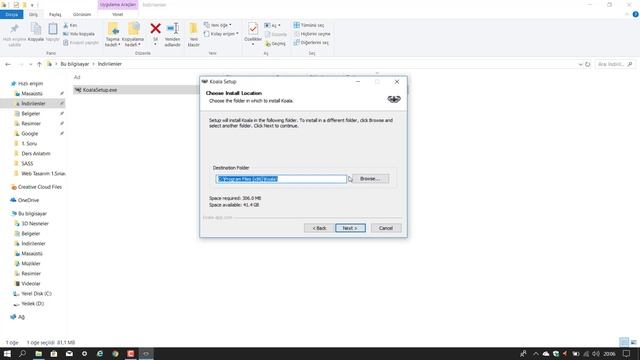Open the Ders Anlatım folder in sidebar
Image resolution: width=640 pixels, height=360 pixels.
(36, 153)
